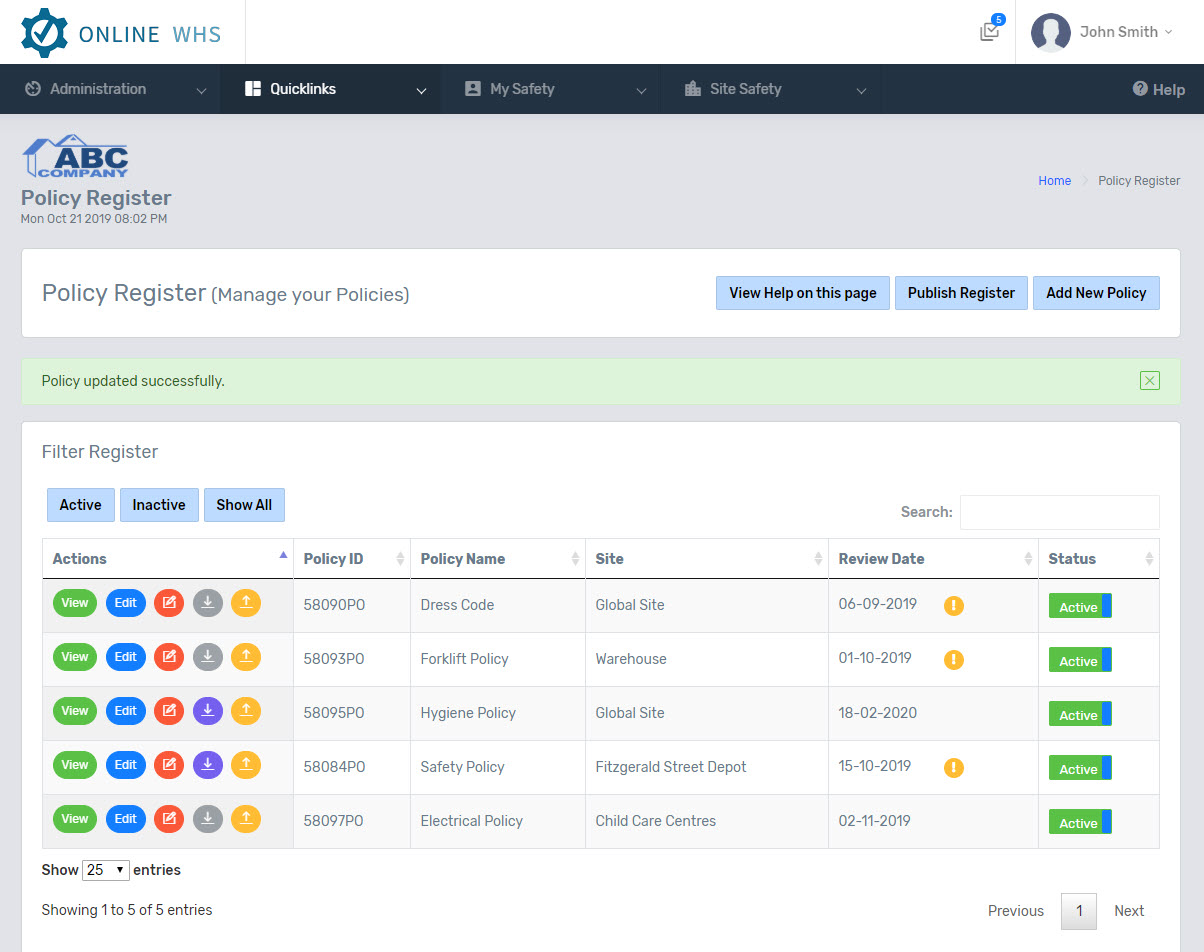Click the overdue warning icon beside 06-09-2019
This screenshot has width=1204, height=952.
[x=954, y=605]
